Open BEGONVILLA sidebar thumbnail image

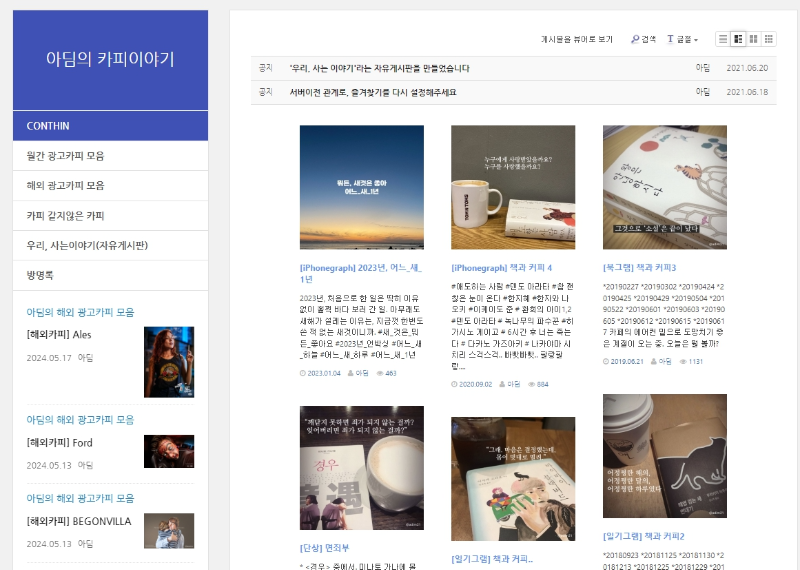click(169, 531)
